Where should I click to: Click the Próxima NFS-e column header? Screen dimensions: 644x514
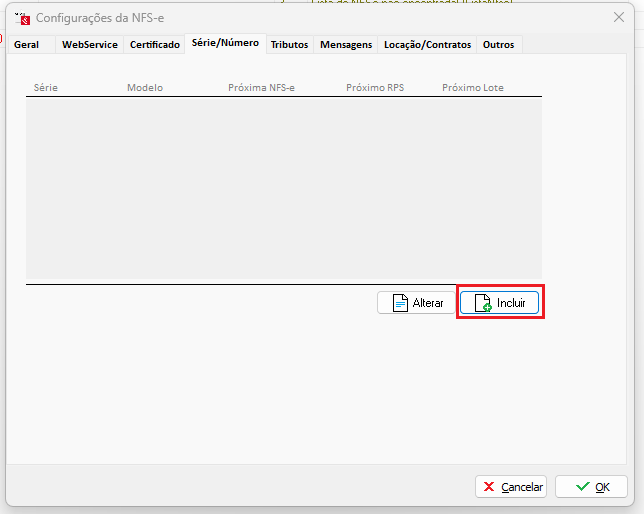(262, 88)
